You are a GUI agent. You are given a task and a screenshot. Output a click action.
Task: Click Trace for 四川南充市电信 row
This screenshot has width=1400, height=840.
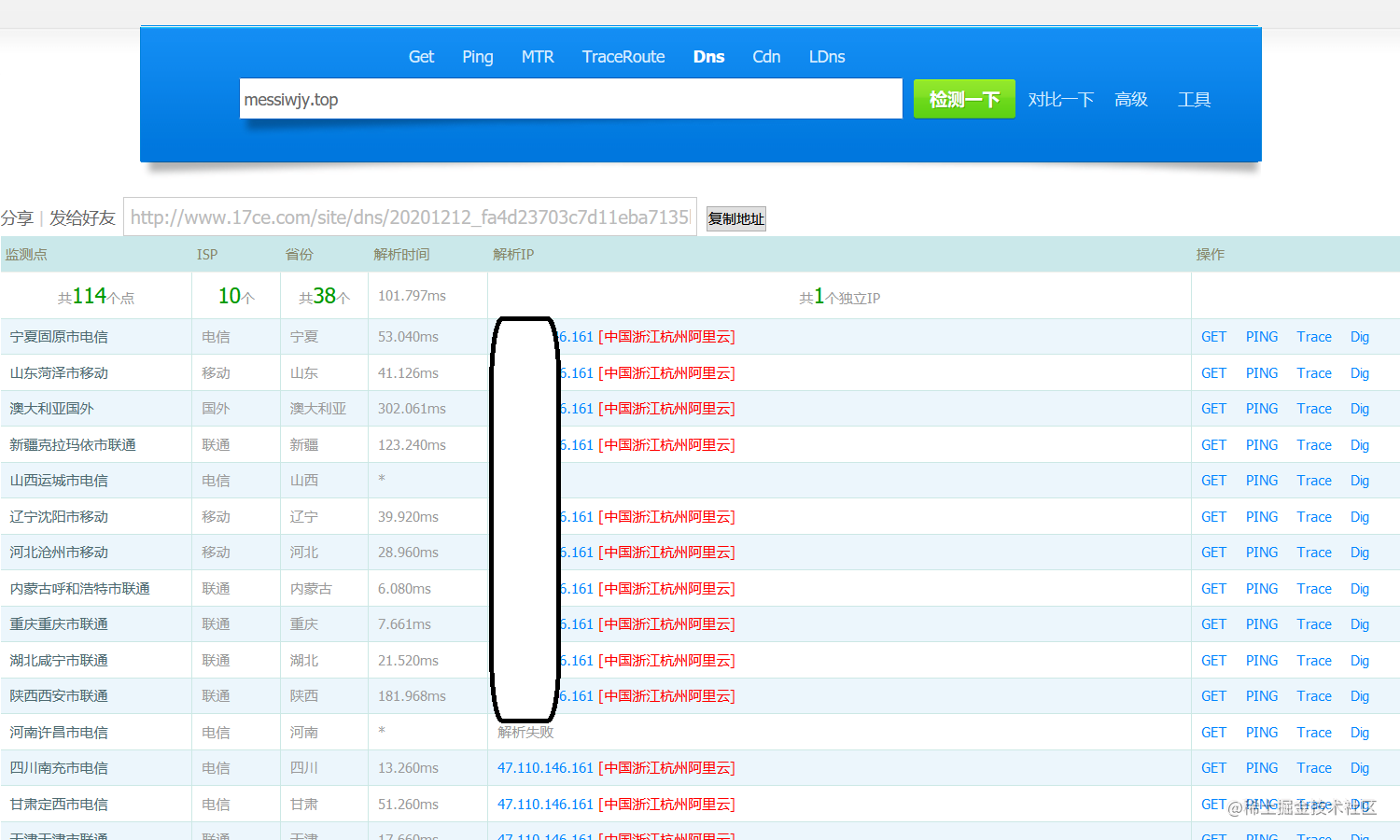coord(1314,768)
